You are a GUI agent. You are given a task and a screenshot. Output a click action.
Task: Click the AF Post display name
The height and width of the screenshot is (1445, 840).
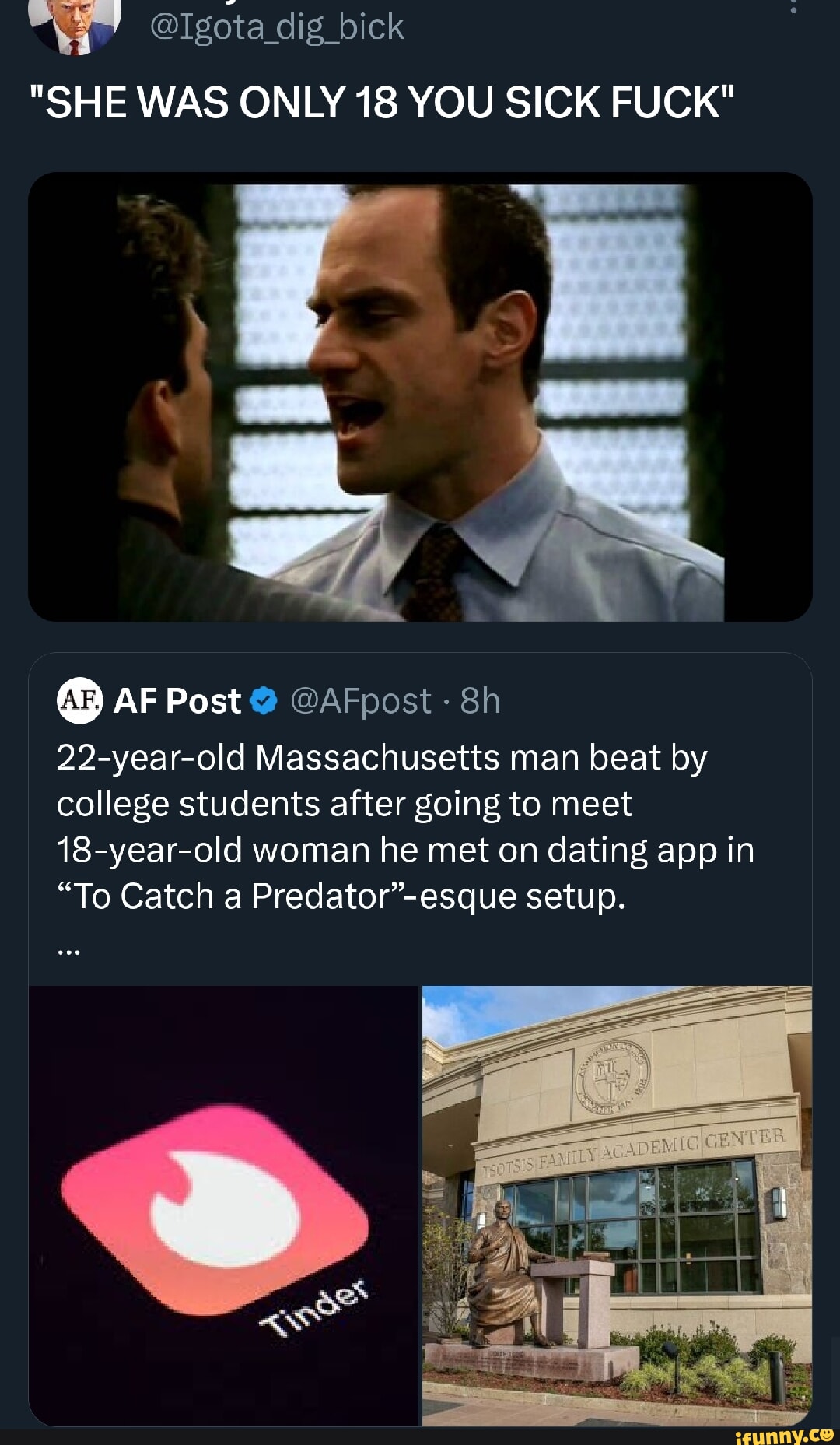coord(177,701)
